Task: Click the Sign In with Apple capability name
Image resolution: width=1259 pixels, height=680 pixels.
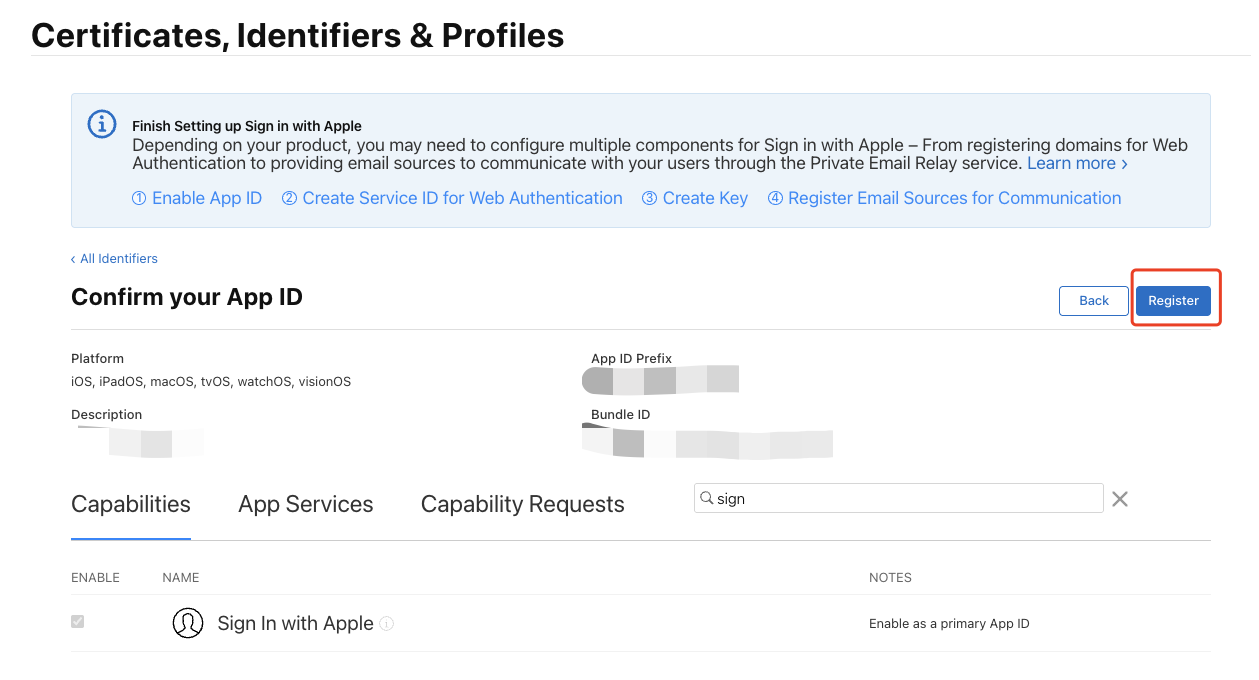Action: 295,623
